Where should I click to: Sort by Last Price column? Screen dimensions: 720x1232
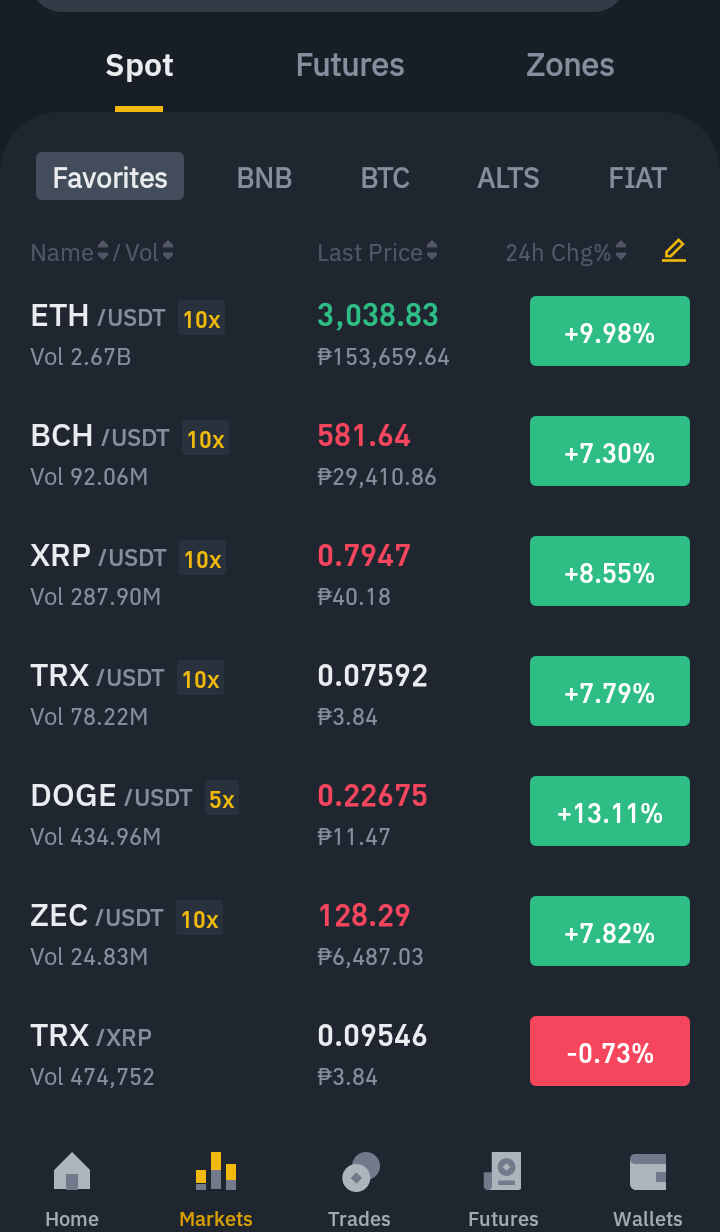click(377, 252)
